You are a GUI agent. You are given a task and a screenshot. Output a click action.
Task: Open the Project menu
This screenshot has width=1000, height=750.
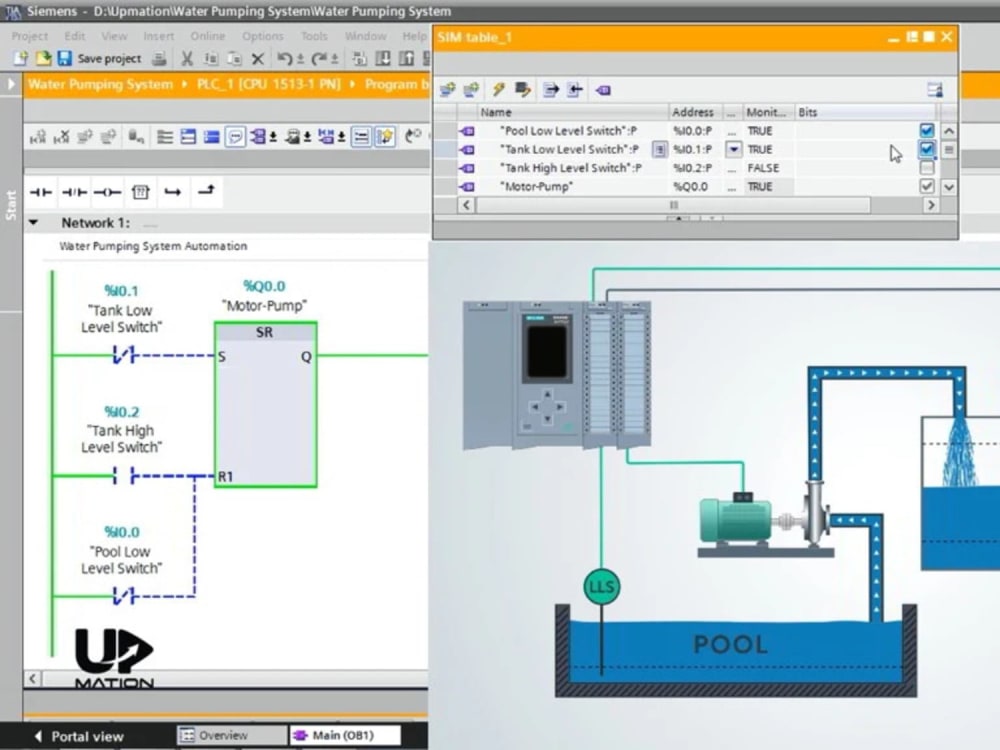click(x=29, y=36)
